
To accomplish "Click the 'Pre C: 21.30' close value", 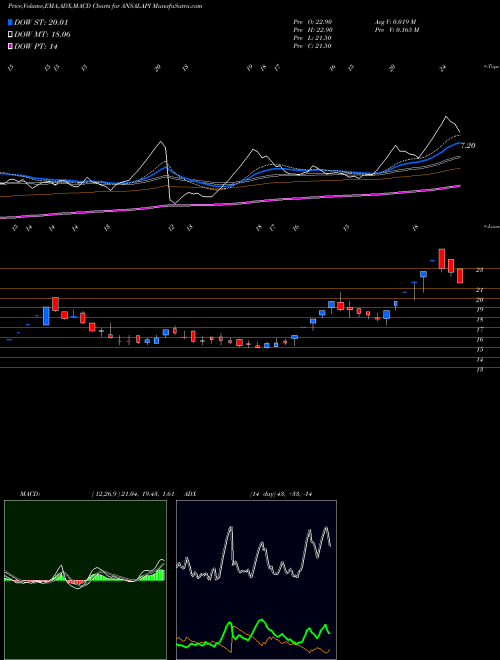I will [313, 46].
